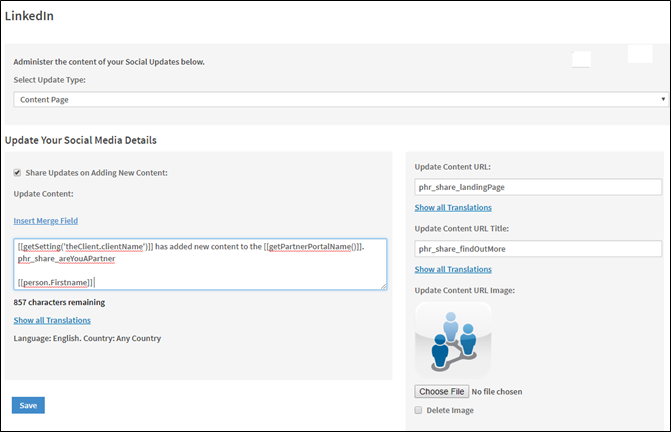Click the textarea corner grip handle
The height and width of the screenshot is (432, 671).
tap(383, 287)
